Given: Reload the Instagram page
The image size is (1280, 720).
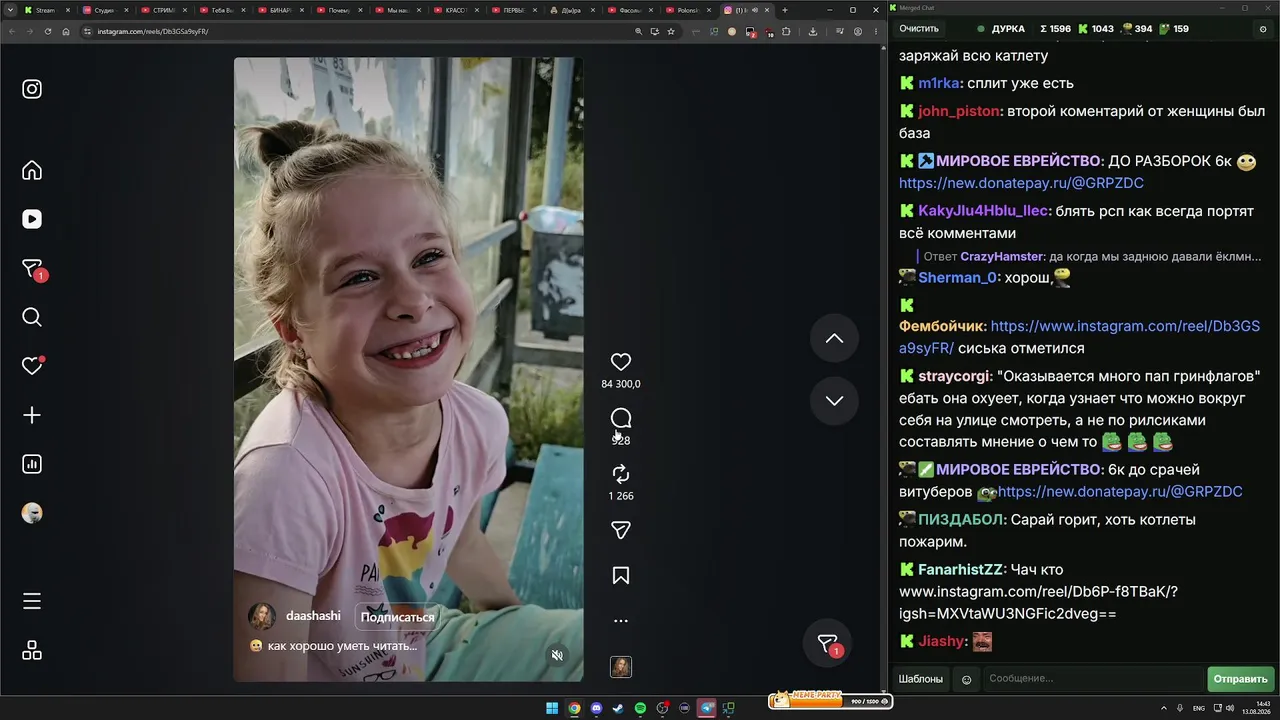Looking at the screenshot, I should click(47, 31).
